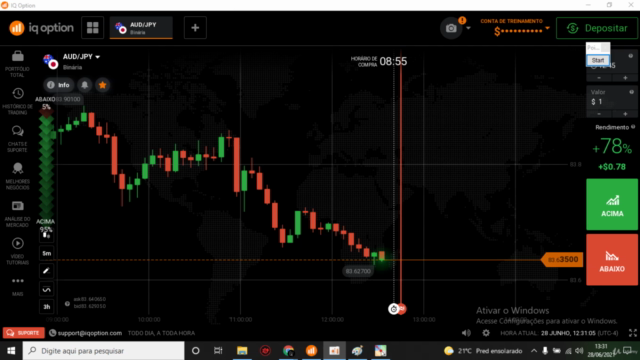Open the Valor help icon
This screenshot has height=360, width=640.
[x=631, y=92]
